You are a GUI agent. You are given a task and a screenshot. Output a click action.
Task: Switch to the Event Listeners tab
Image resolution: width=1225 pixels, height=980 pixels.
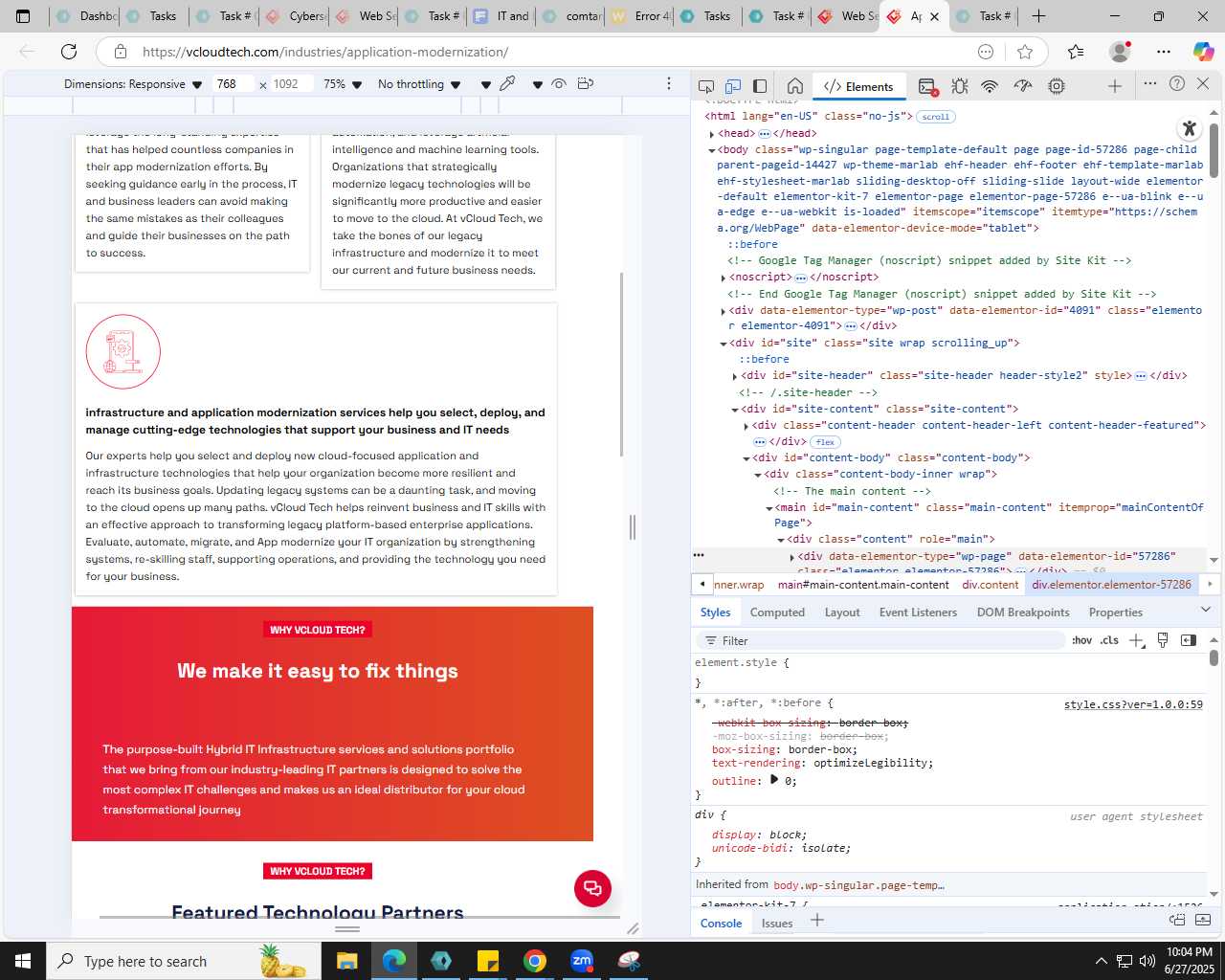(x=918, y=612)
